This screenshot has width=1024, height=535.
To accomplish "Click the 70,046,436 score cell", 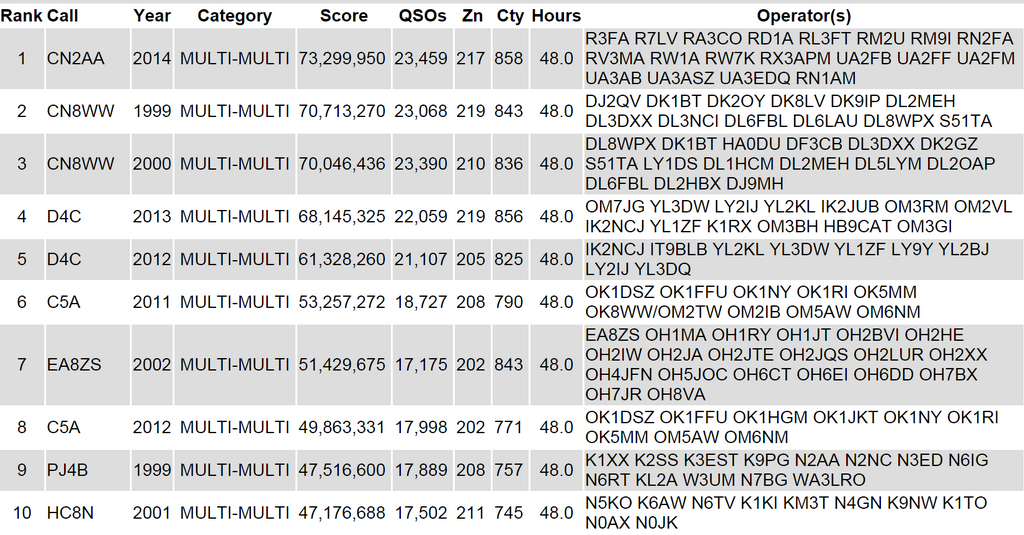I will (x=342, y=164).
